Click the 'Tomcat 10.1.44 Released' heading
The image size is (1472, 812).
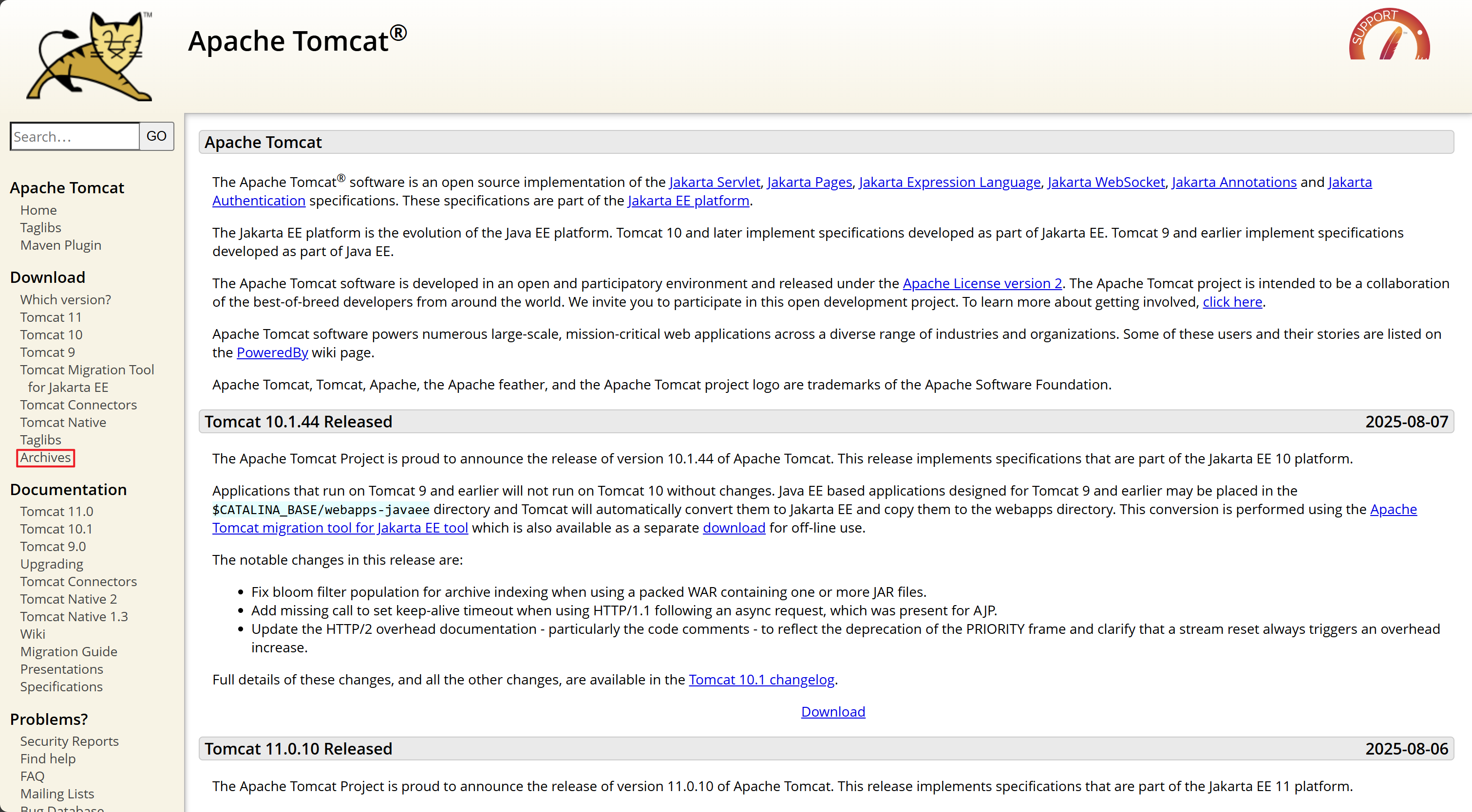pos(298,422)
